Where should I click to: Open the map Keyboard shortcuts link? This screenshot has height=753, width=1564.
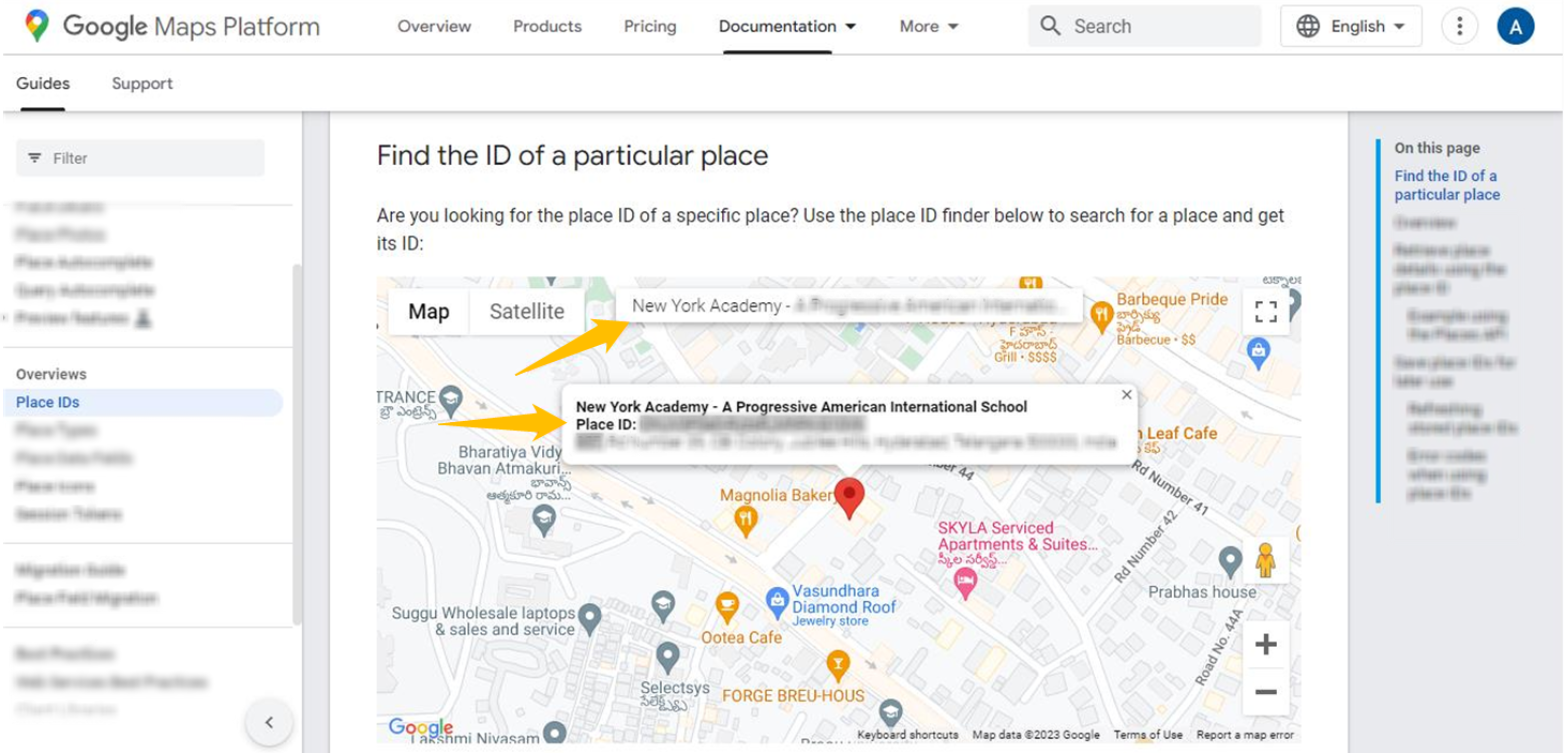[x=908, y=735]
